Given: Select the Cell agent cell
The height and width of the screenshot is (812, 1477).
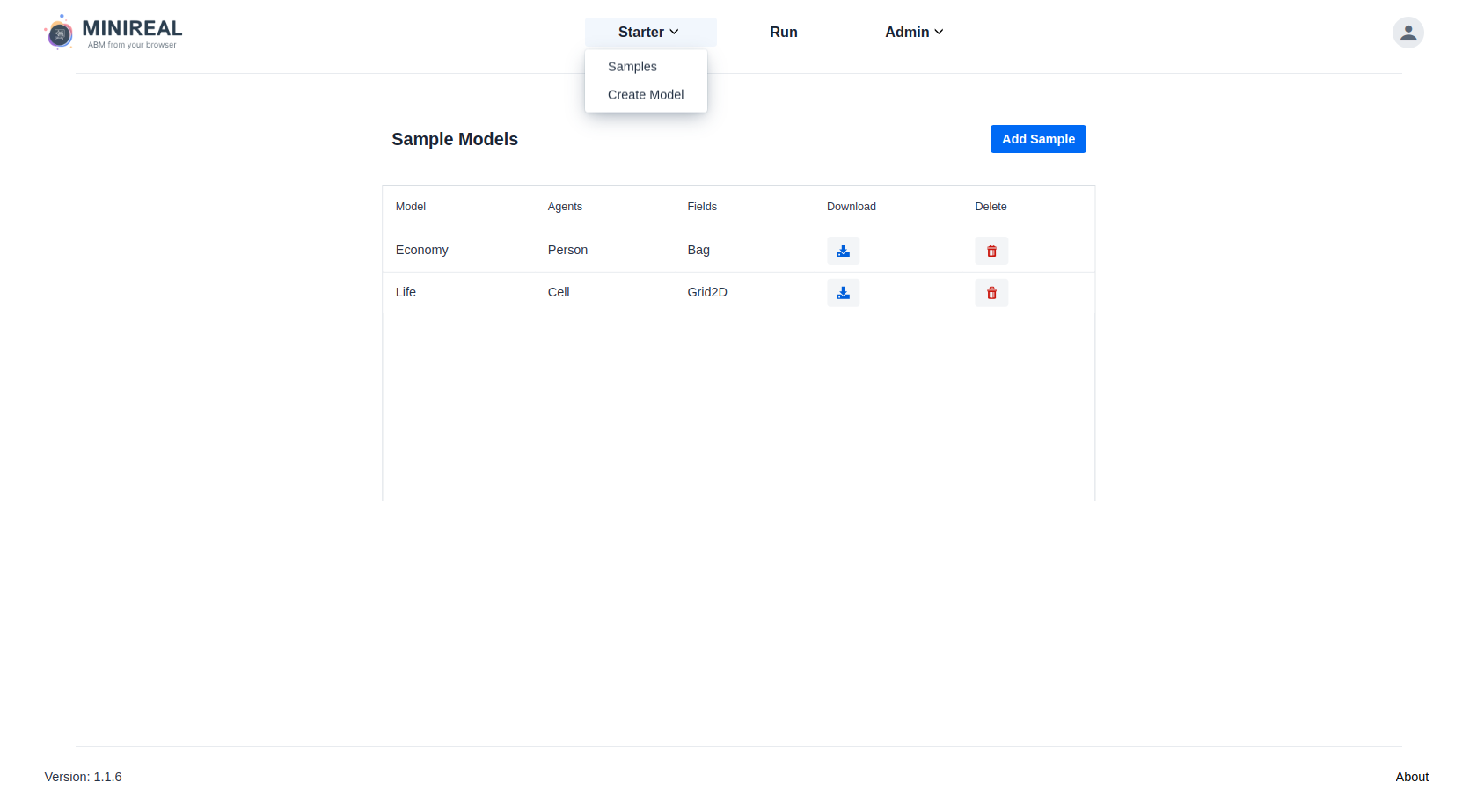Looking at the screenshot, I should (x=559, y=292).
